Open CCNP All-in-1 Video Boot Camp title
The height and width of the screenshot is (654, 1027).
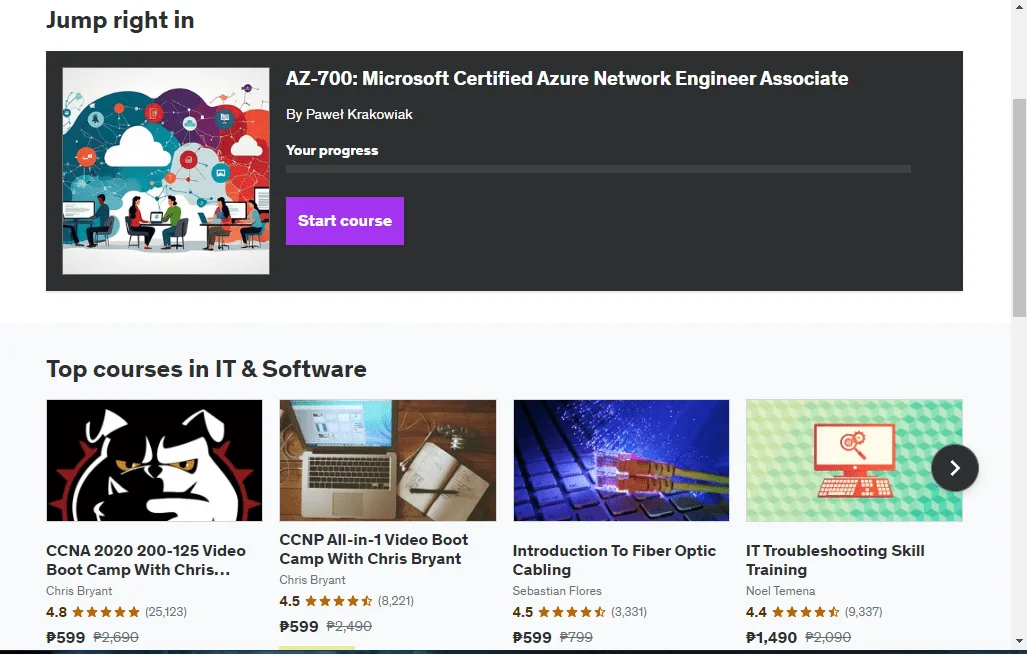point(374,549)
